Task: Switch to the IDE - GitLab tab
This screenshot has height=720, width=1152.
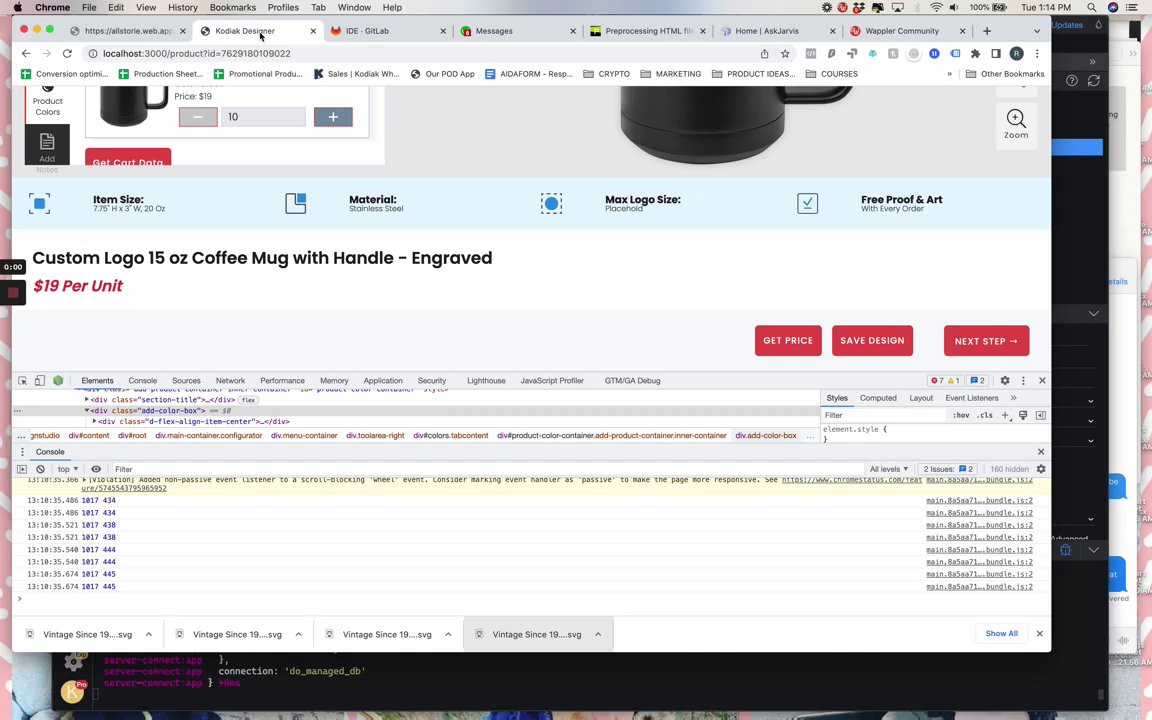Action: click(x=386, y=31)
